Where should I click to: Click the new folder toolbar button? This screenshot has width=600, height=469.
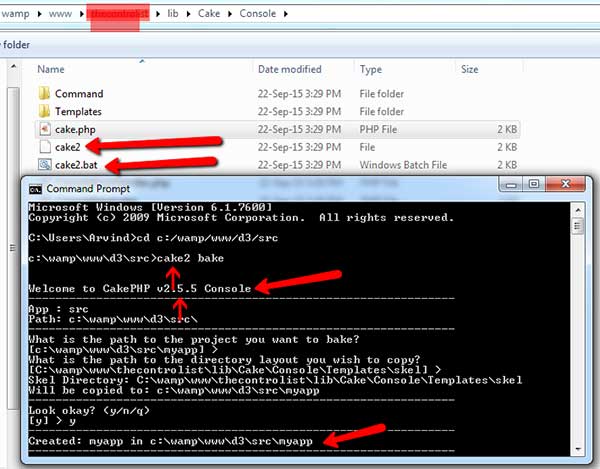(15, 45)
